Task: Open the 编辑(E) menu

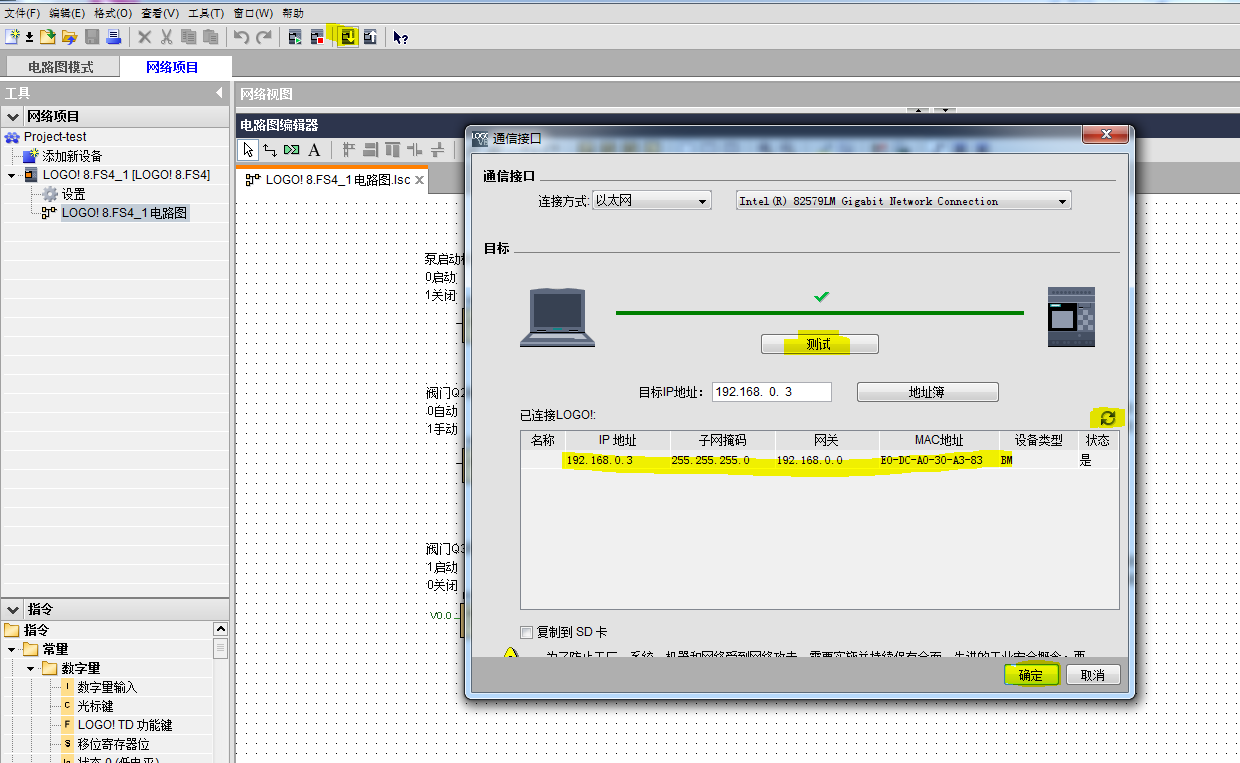Action: point(67,13)
